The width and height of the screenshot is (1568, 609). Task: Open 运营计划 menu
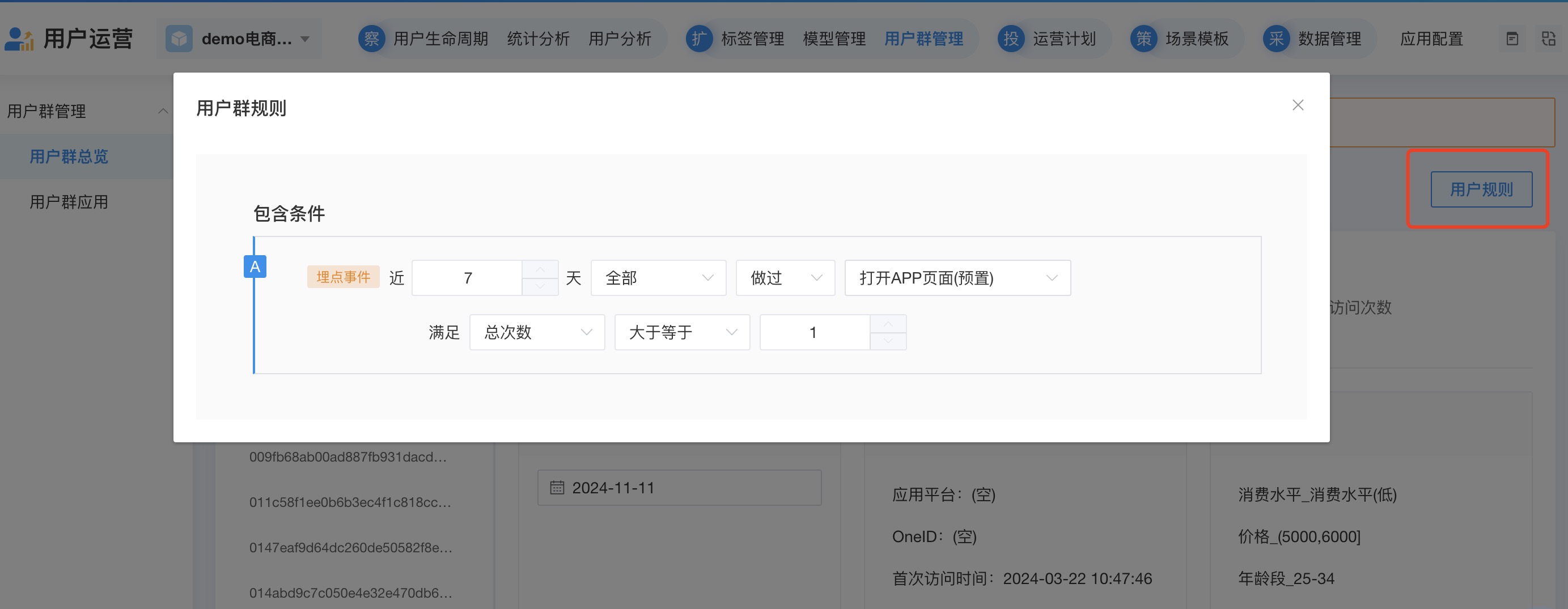pos(1064,39)
